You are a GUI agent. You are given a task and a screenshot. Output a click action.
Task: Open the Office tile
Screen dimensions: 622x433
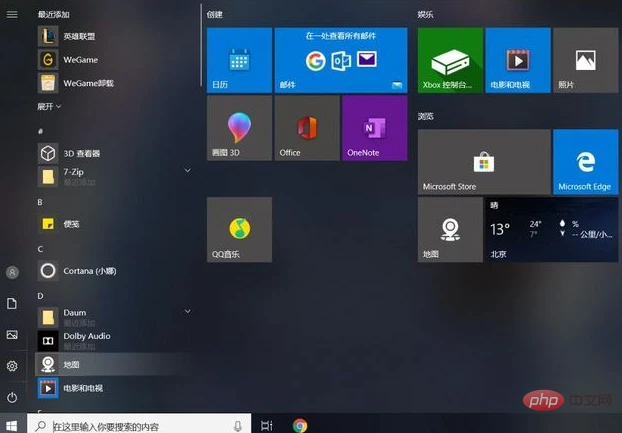point(307,128)
